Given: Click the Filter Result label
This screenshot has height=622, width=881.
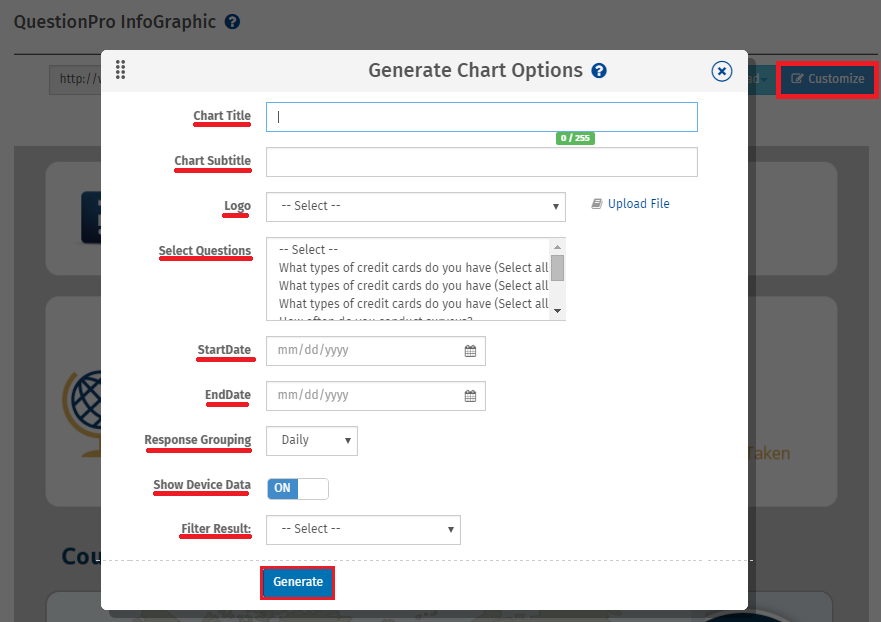Looking at the screenshot, I should pyautogui.click(x=216, y=529).
